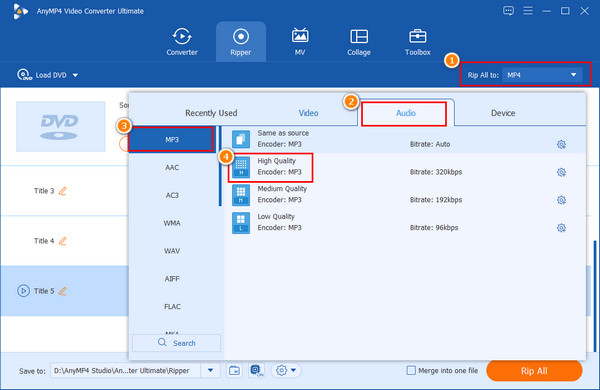The height and width of the screenshot is (390, 600).
Task: Click the Load DVD disc icon
Action: click(24, 75)
